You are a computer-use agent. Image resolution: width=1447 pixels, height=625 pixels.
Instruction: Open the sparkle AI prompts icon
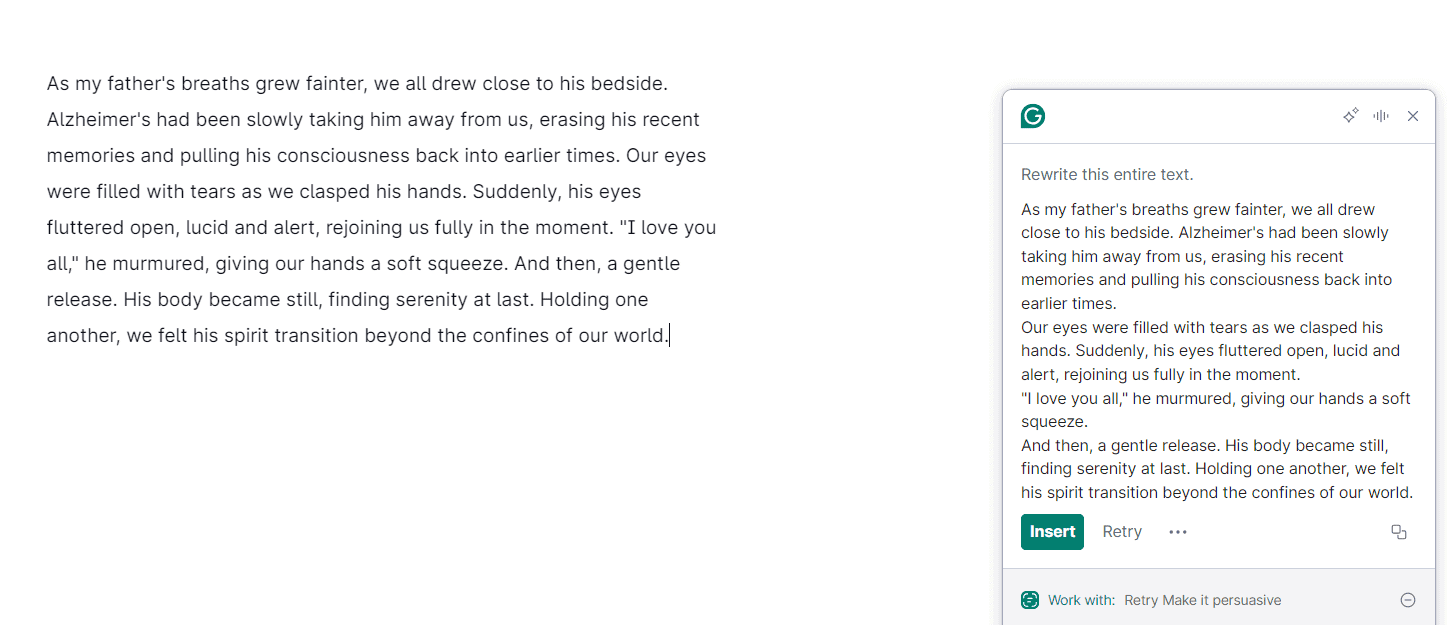[x=1350, y=116]
